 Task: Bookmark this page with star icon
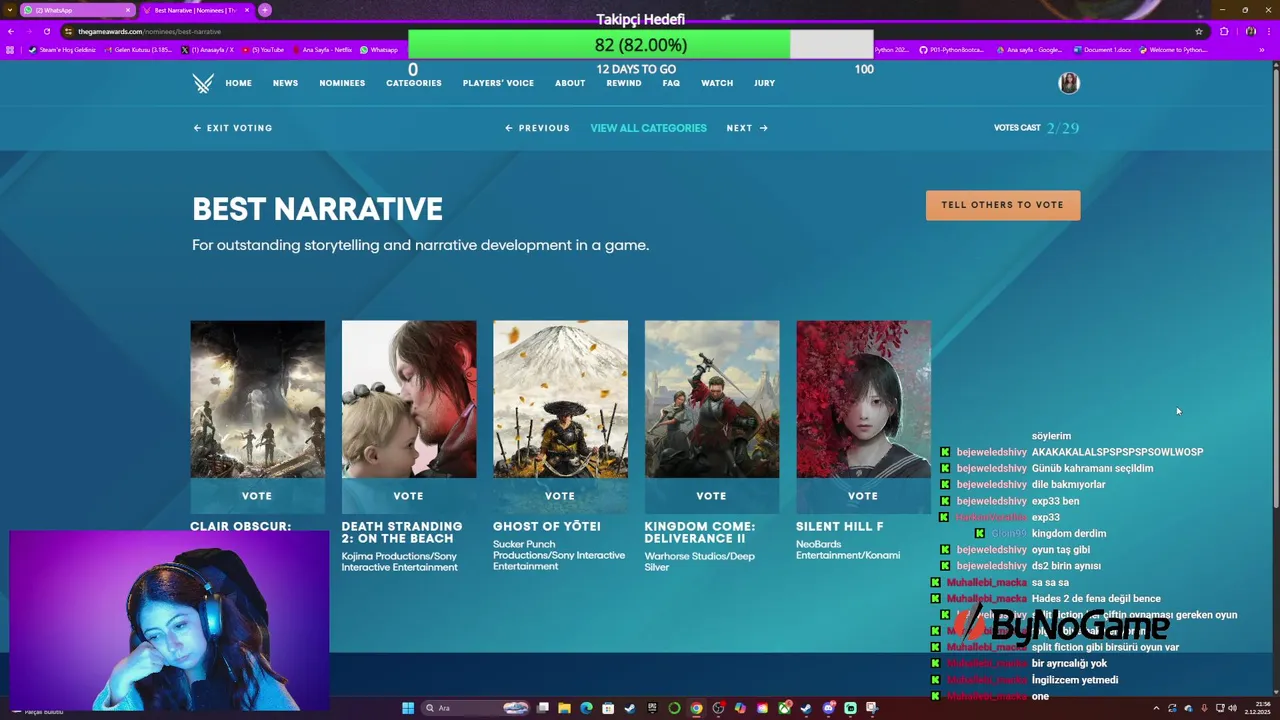point(1198,31)
